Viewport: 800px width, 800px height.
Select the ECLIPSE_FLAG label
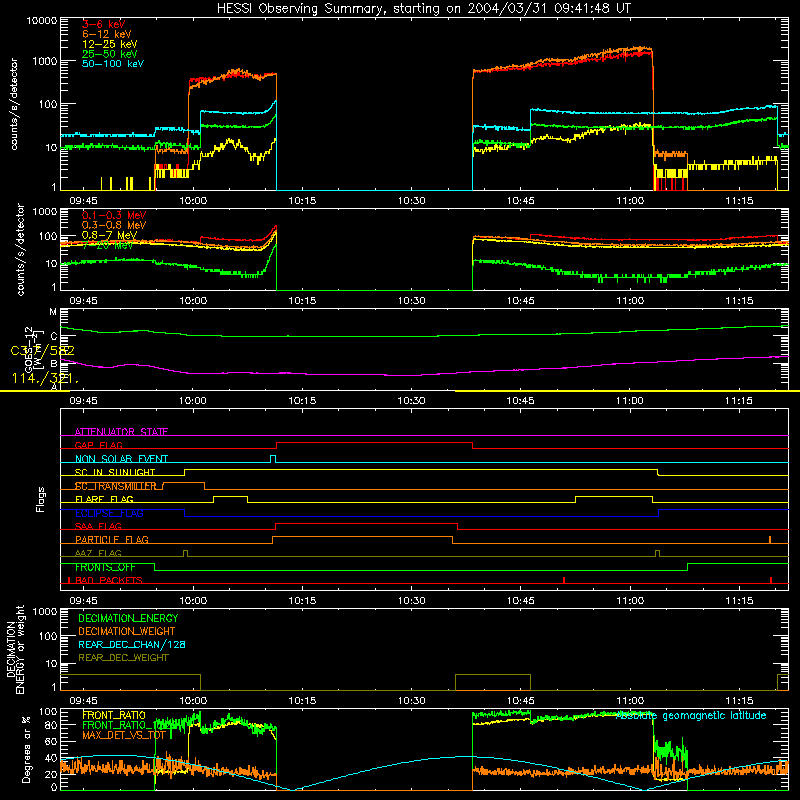click(109, 513)
